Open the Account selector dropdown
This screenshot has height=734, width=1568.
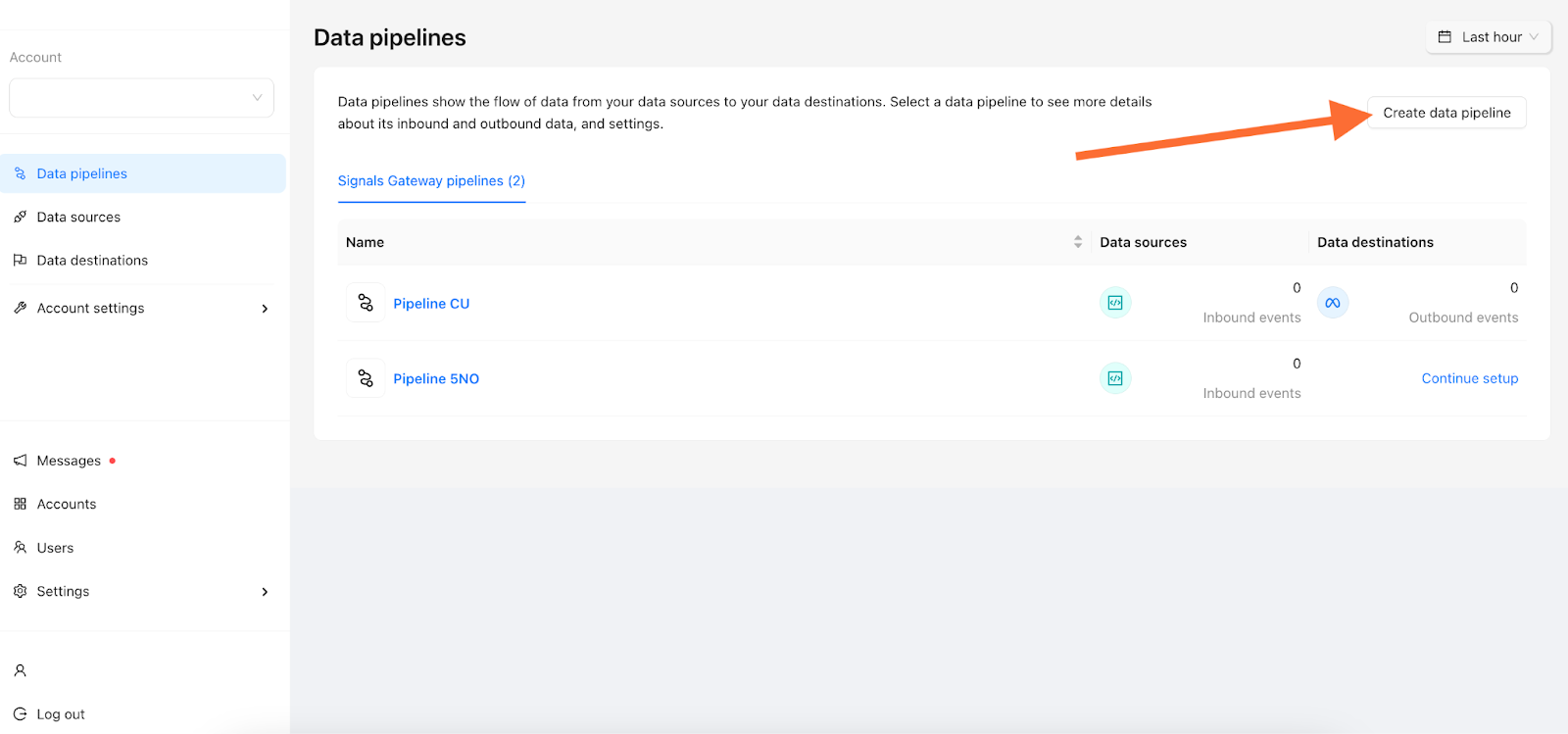141,98
